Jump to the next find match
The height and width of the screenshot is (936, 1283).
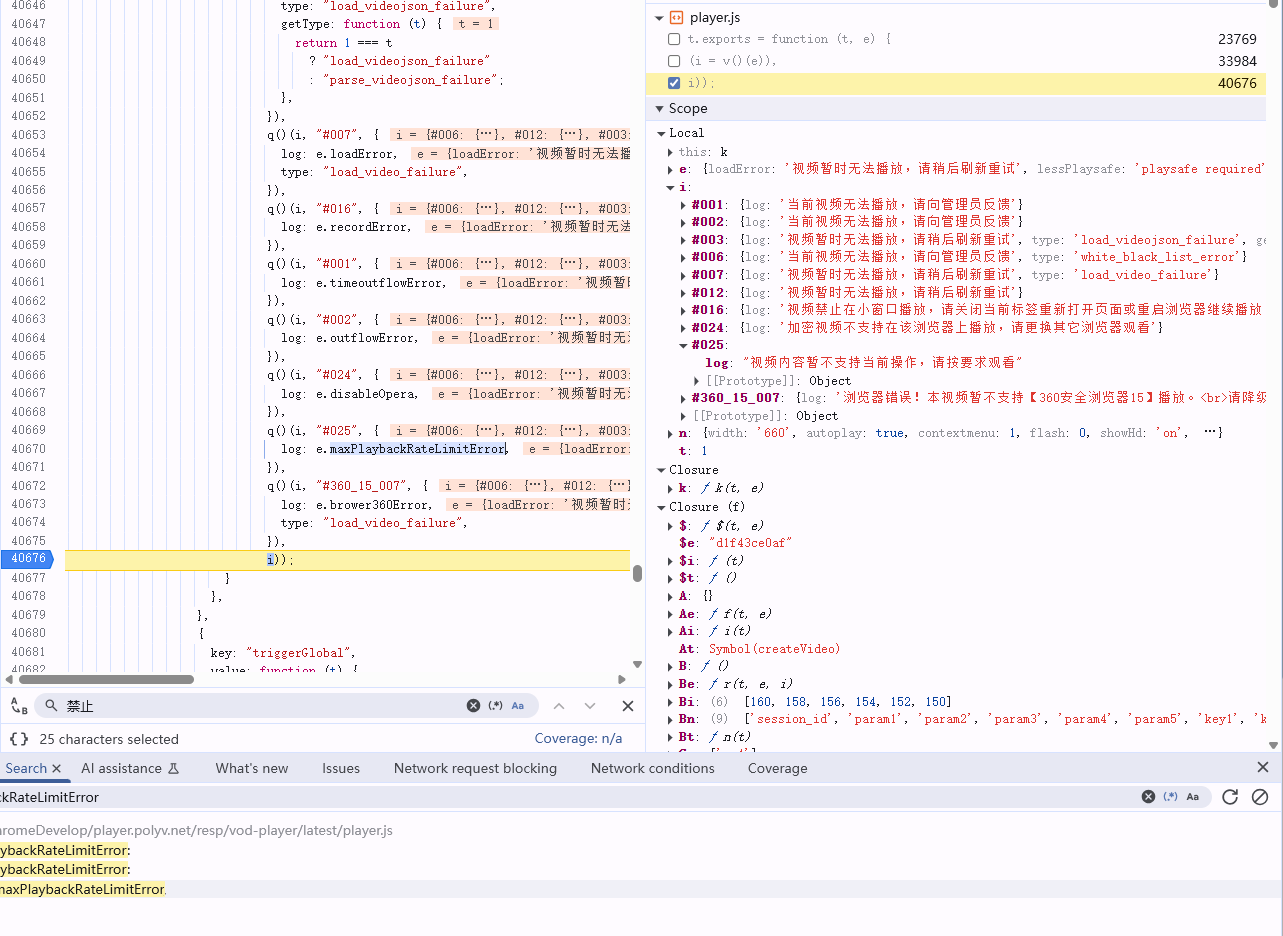click(x=590, y=706)
